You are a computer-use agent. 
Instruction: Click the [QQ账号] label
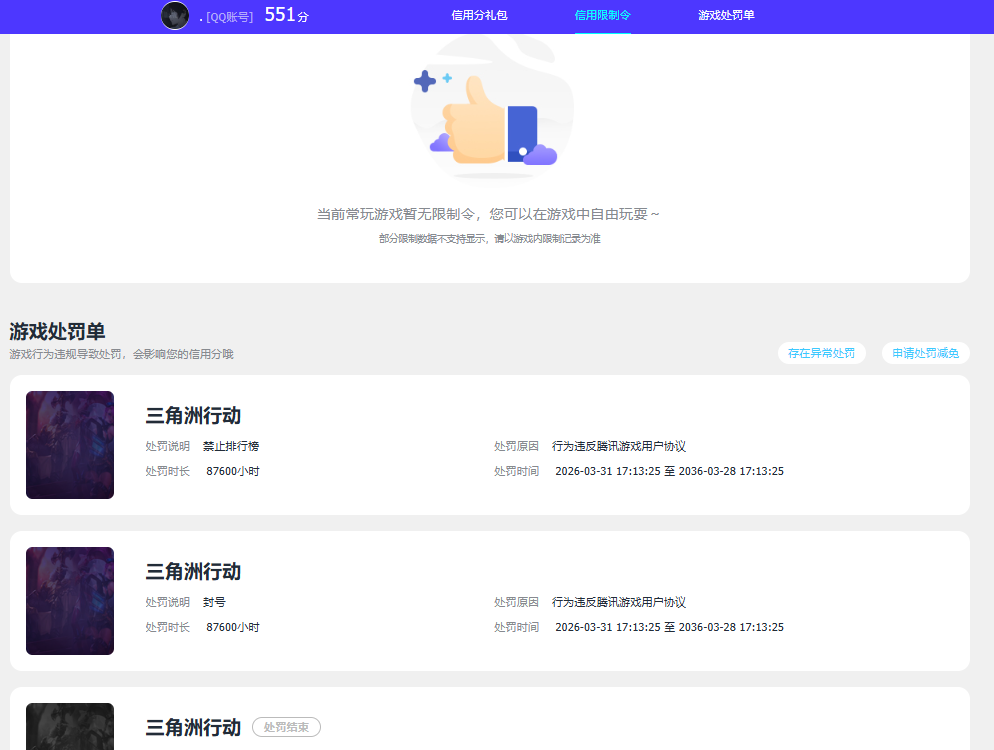pyautogui.click(x=229, y=17)
